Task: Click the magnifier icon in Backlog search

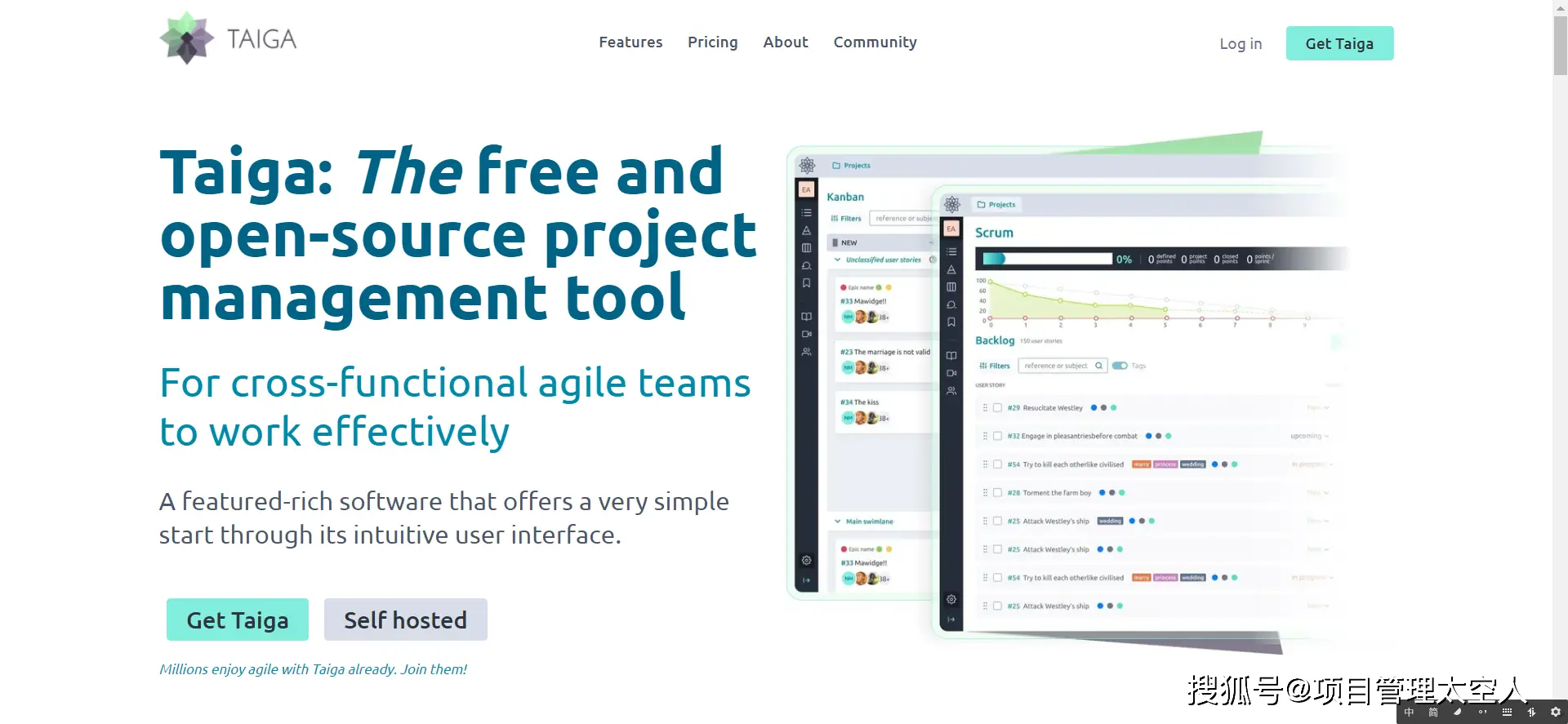Action: pyautogui.click(x=1098, y=366)
